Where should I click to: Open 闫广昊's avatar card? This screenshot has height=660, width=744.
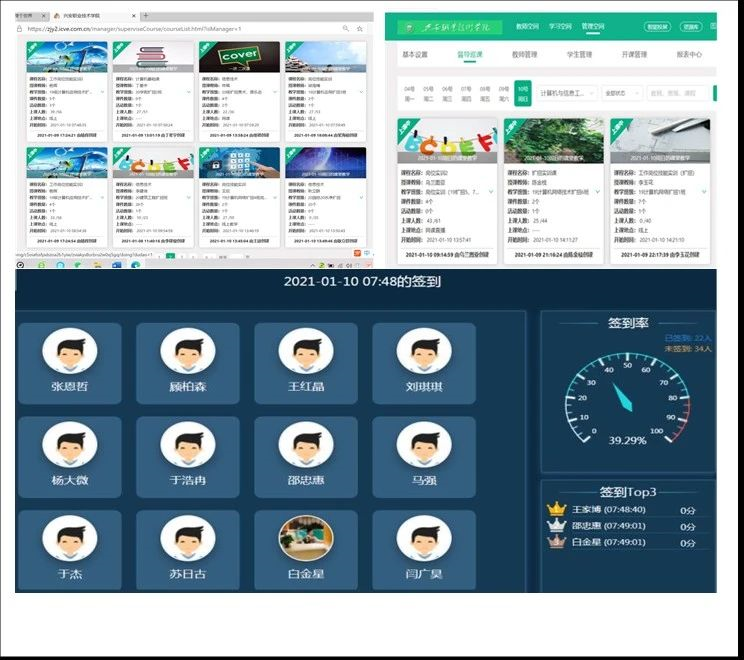[x=424, y=550]
